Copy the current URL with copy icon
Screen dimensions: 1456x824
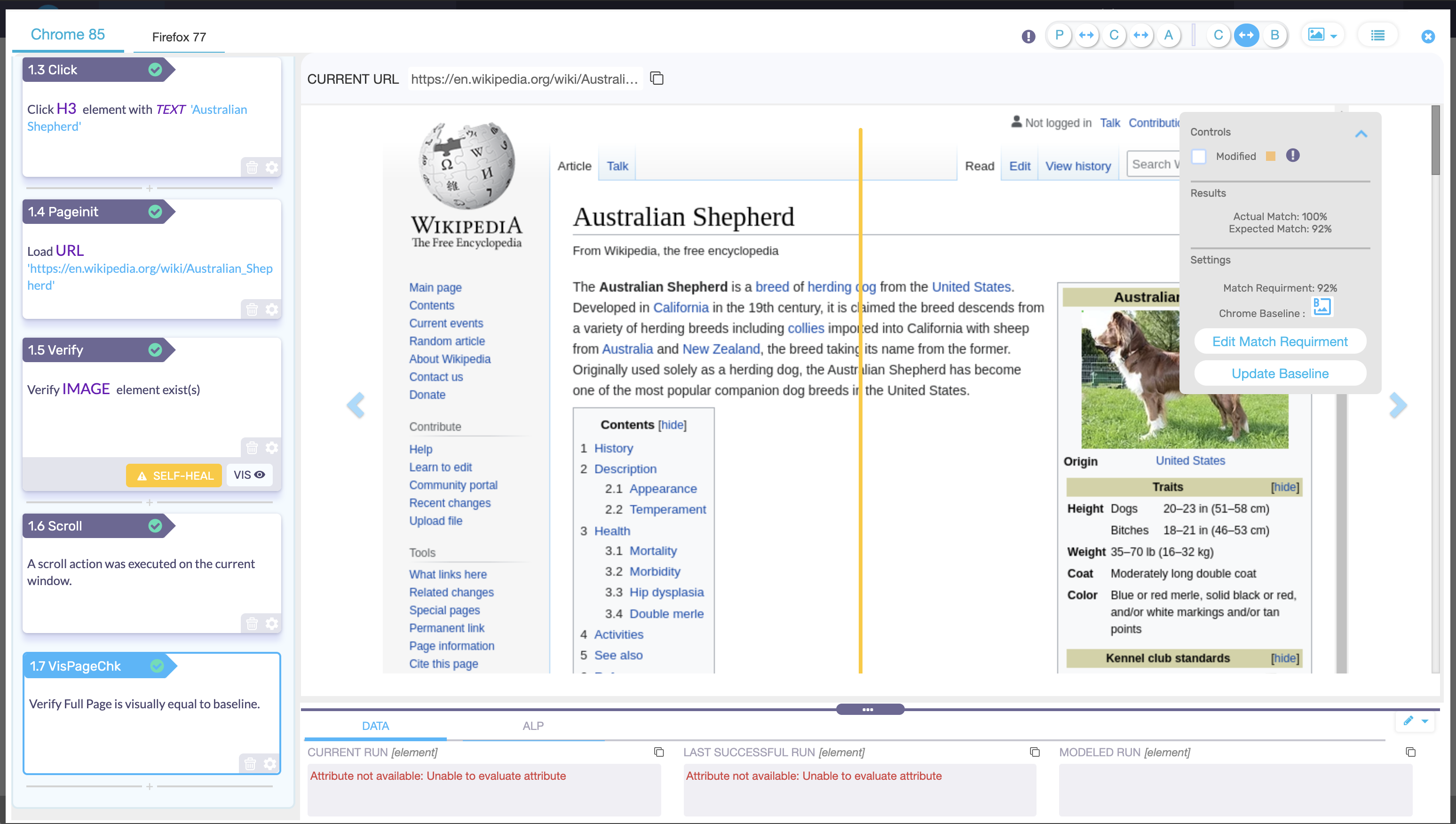pyautogui.click(x=657, y=78)
